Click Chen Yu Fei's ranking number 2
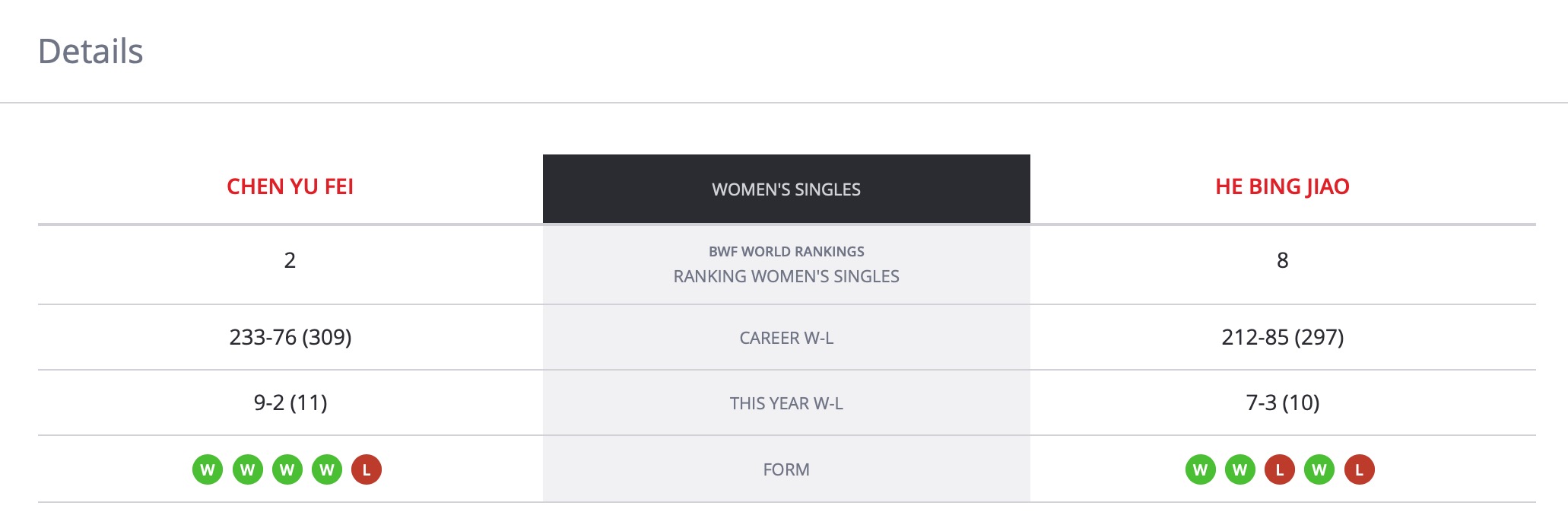 290,260
